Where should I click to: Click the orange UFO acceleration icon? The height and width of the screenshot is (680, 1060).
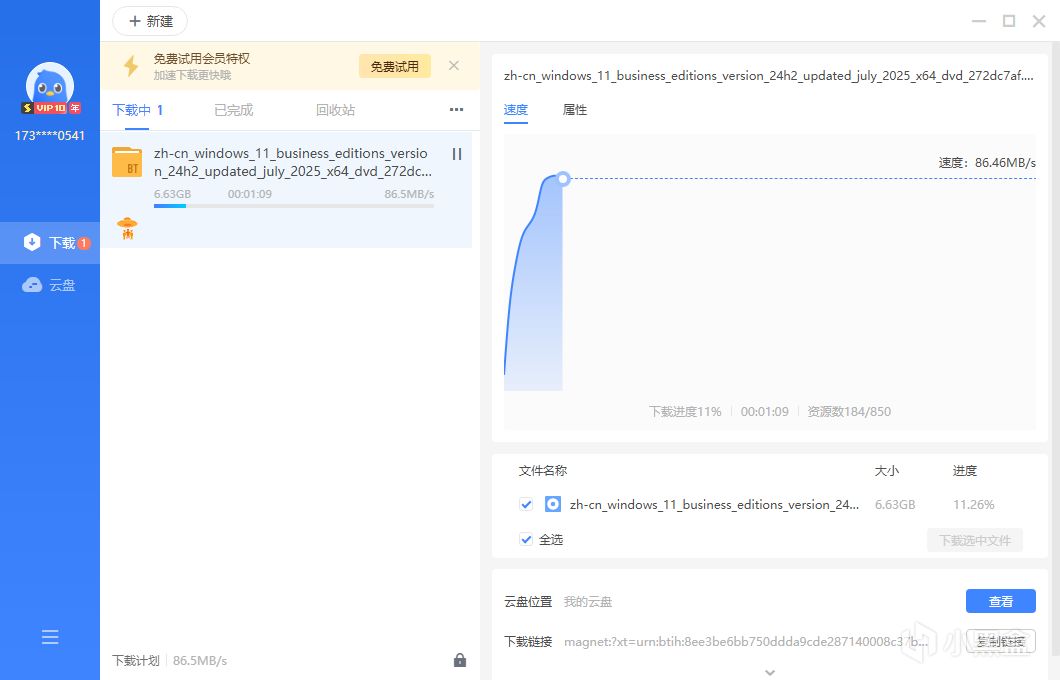[x=127, y=228]
